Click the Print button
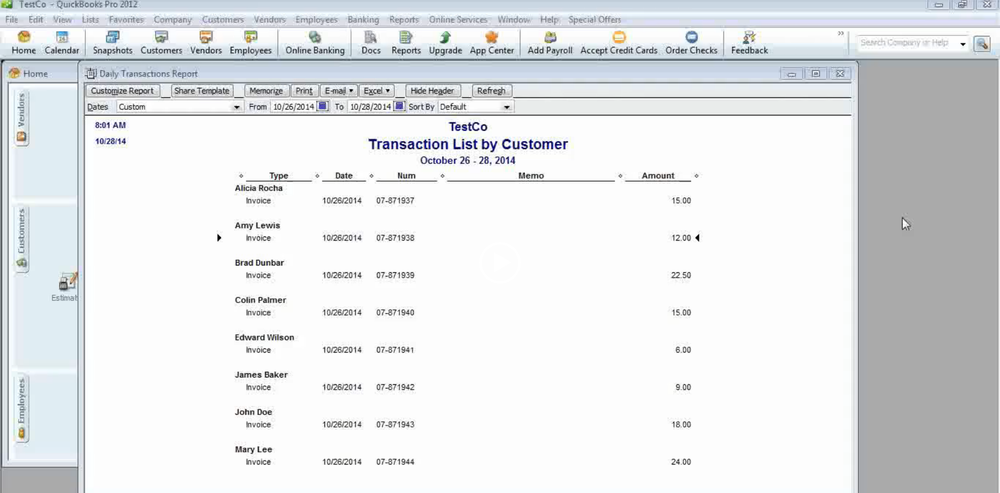This screenshot has height=493, width=1000. [x=304, y=91]
